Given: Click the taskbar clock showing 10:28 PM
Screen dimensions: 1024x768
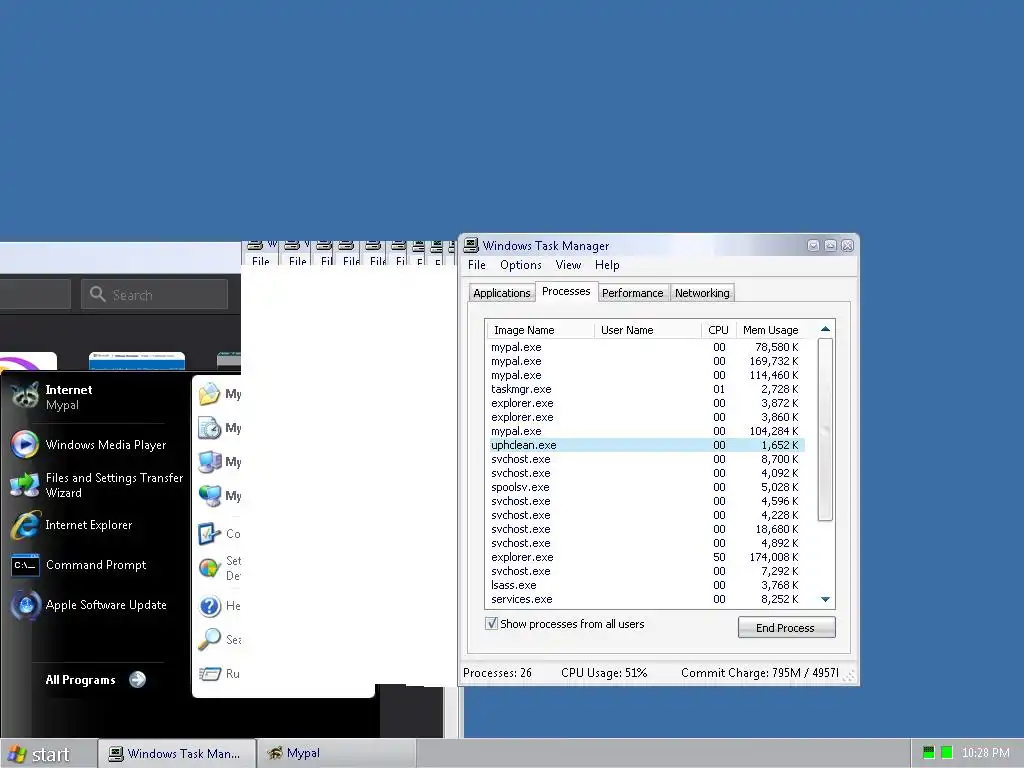Looking at the screenshot, I should 985,753.
